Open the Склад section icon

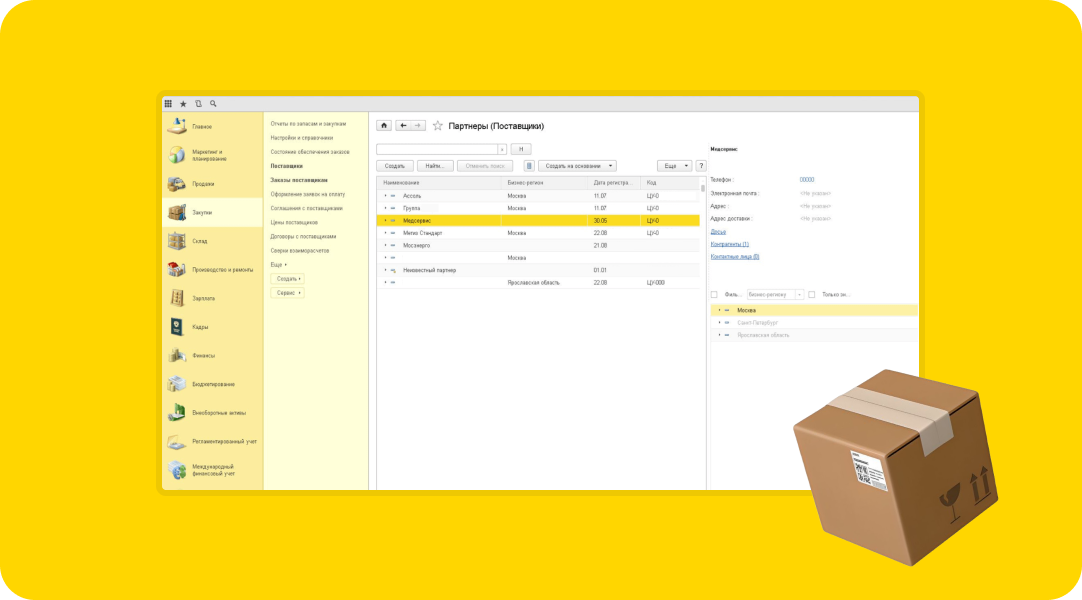[x=177, y=241]
